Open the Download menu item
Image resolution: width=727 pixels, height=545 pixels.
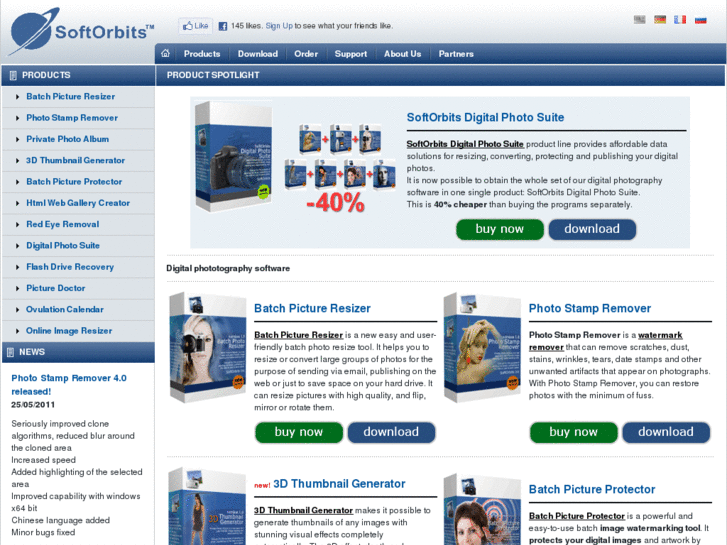click(258, 54)
